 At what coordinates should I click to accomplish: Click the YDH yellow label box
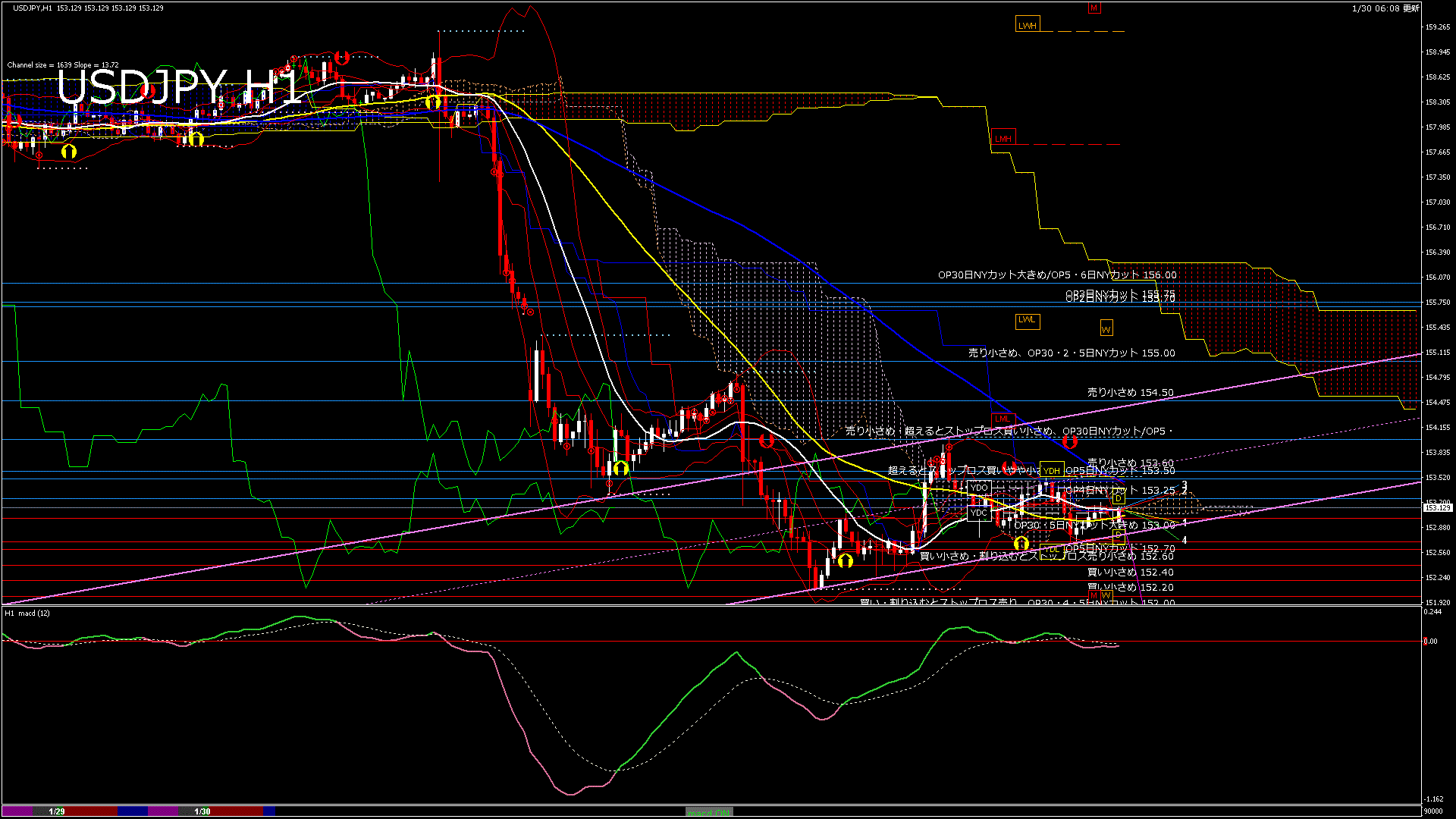1051,471
